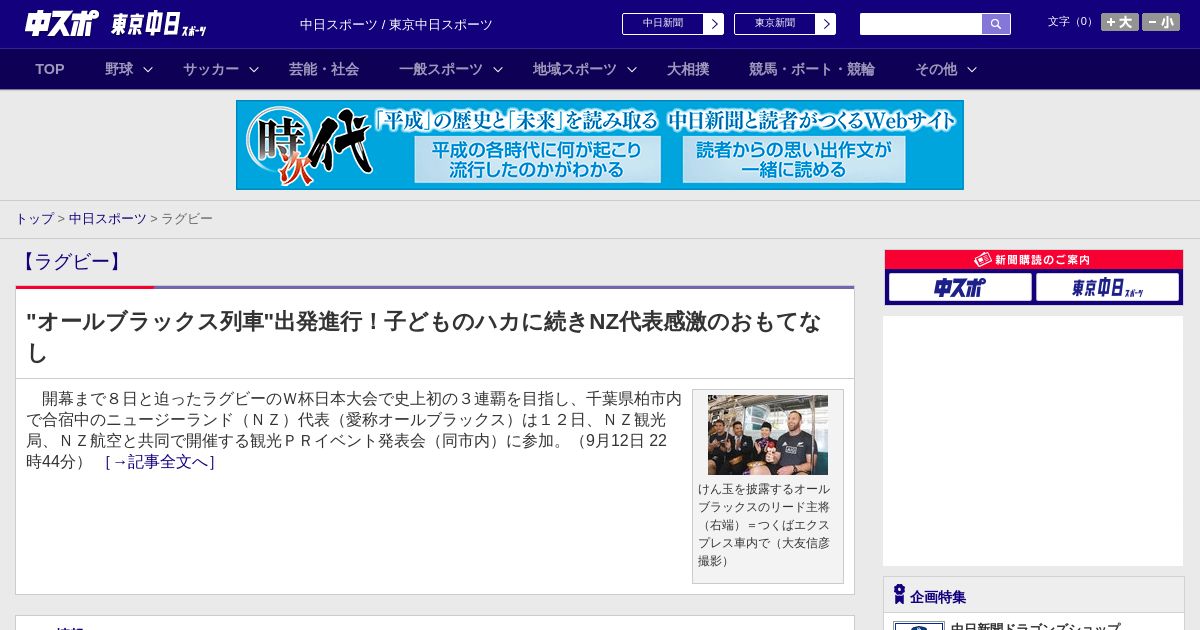
Task: Click the 企画特集 ribbon icon
Action: 899,595
